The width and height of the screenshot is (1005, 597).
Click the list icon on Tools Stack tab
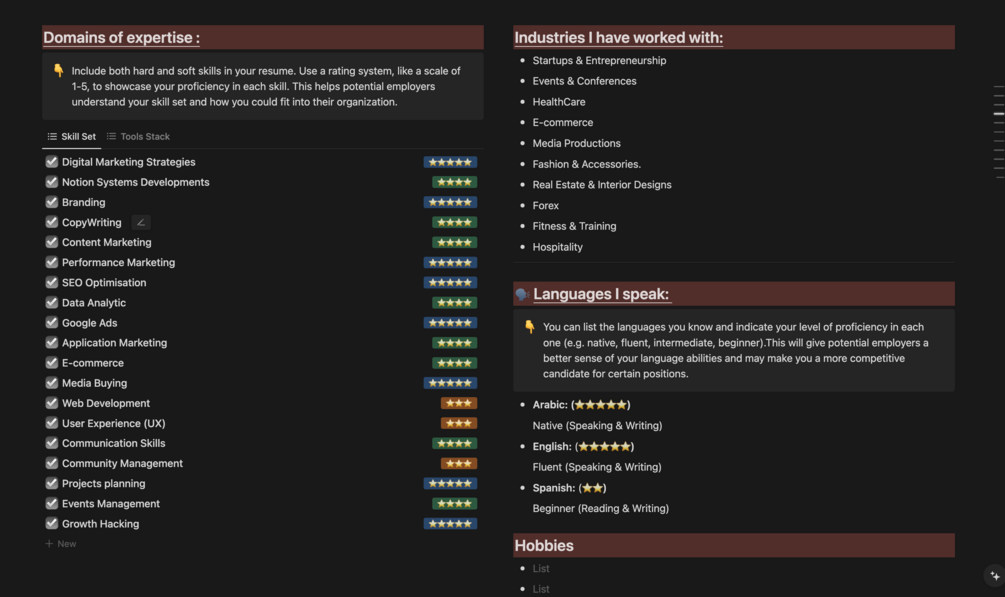point(112,137)
